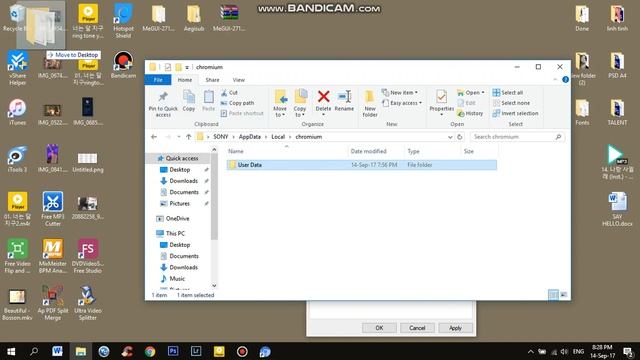The width and height of the screenshot is (640, 360).
Task: Open Downloads under Quick access
Action: click(x=183, y=181)
